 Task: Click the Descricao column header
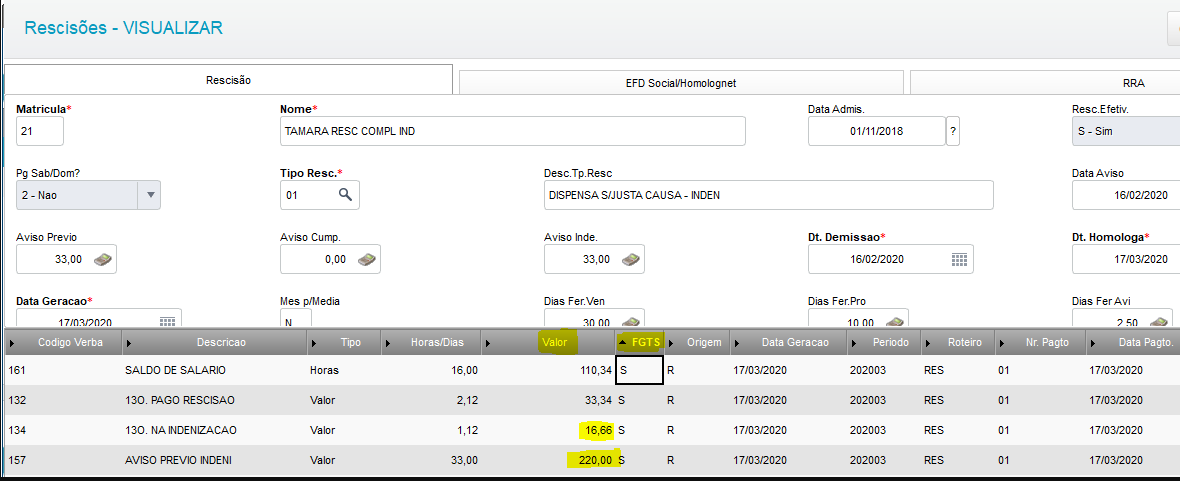[x=221, y=342]
